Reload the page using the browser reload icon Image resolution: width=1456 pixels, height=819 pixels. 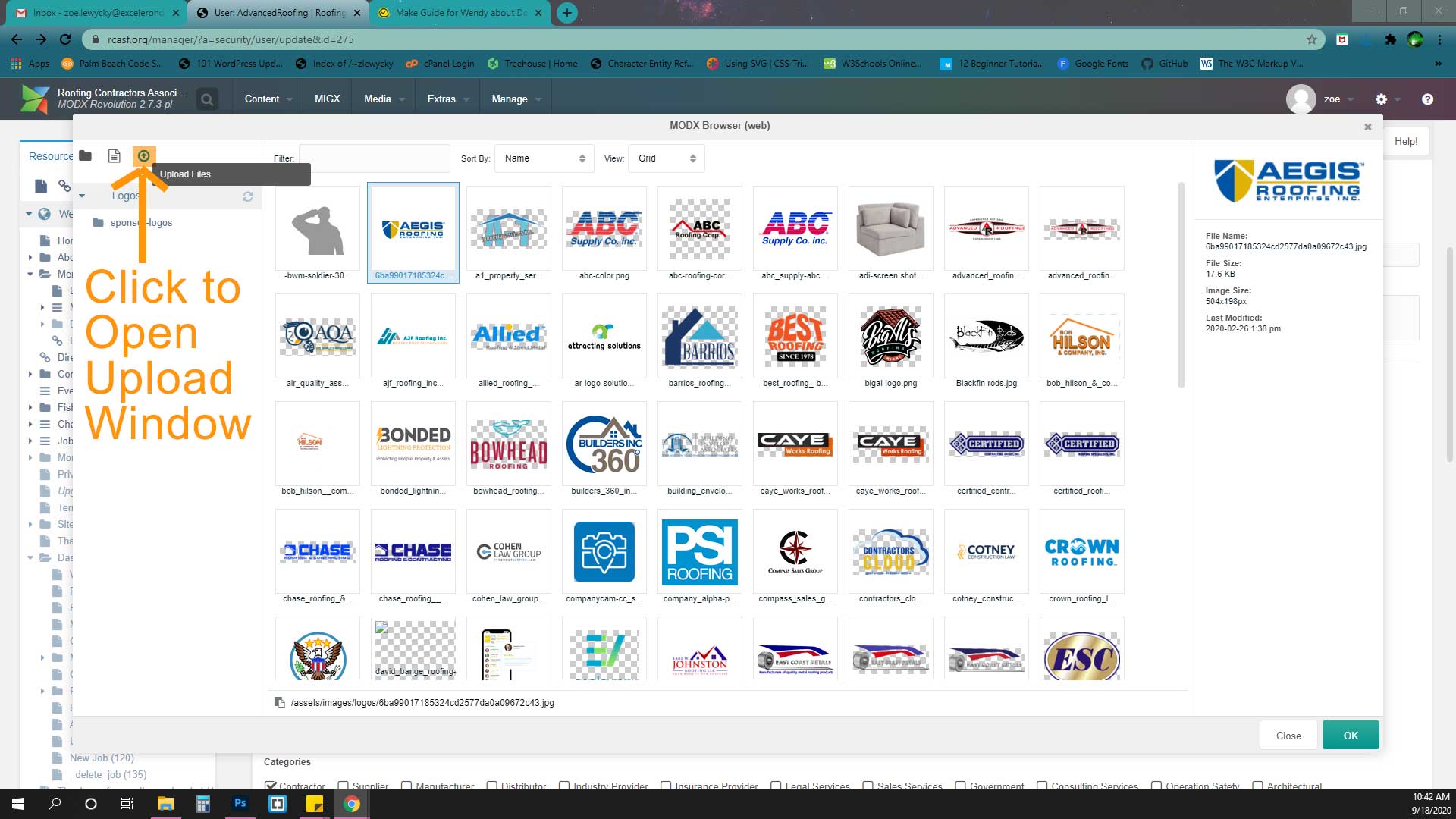(65, 39)
